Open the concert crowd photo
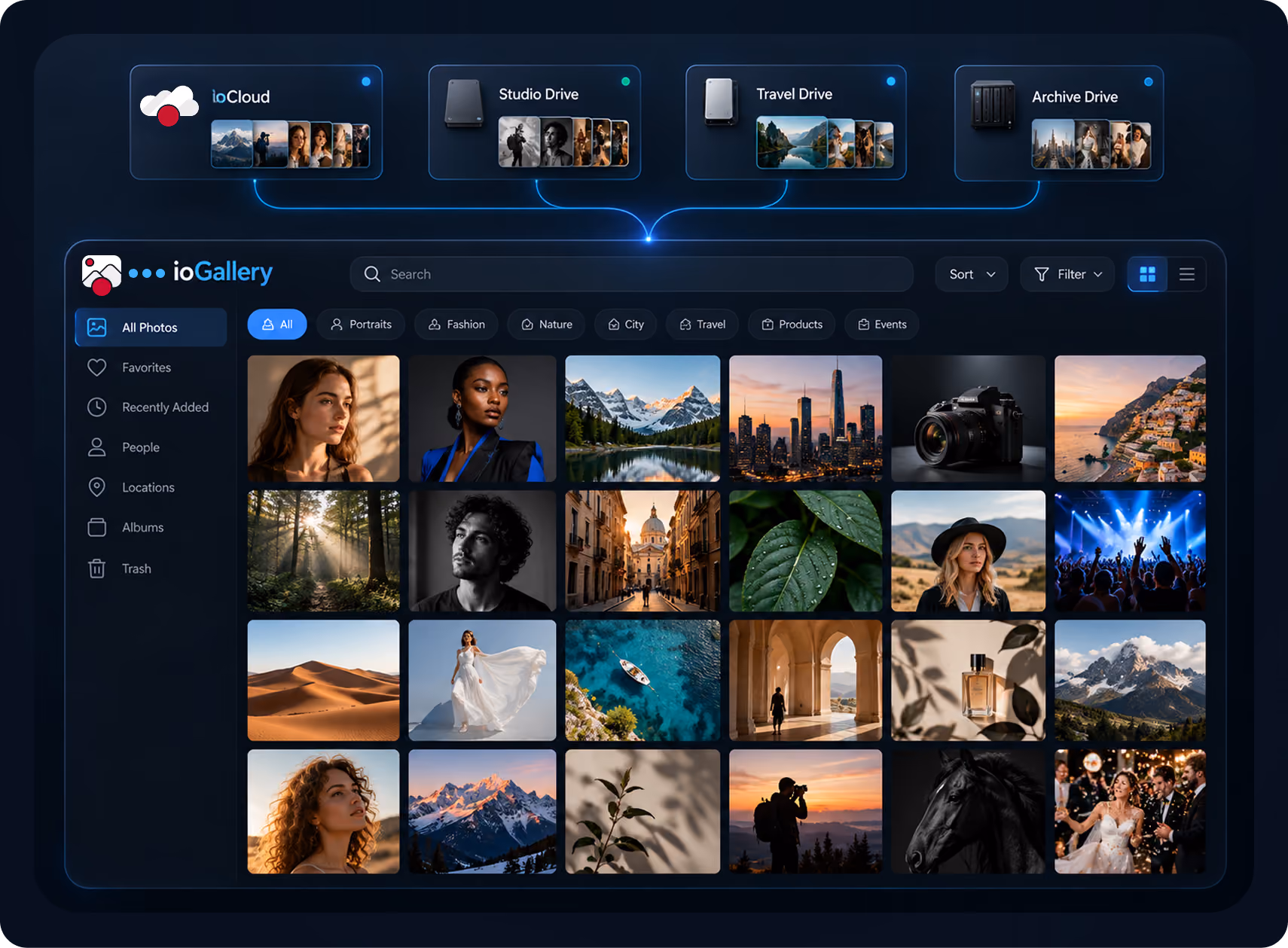The height and width of the screenshot is (948, 1288). 1130,551
